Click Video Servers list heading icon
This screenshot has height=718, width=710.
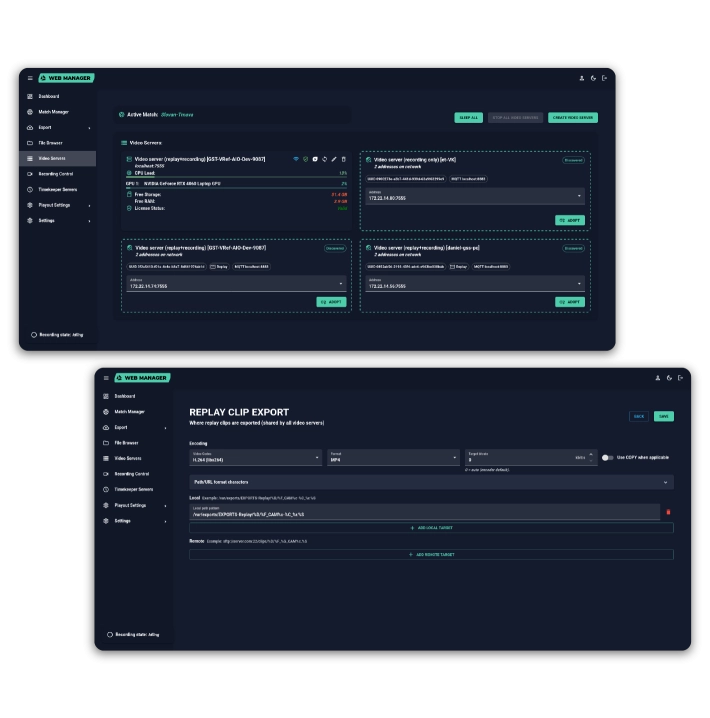click(x=124, y=143)
